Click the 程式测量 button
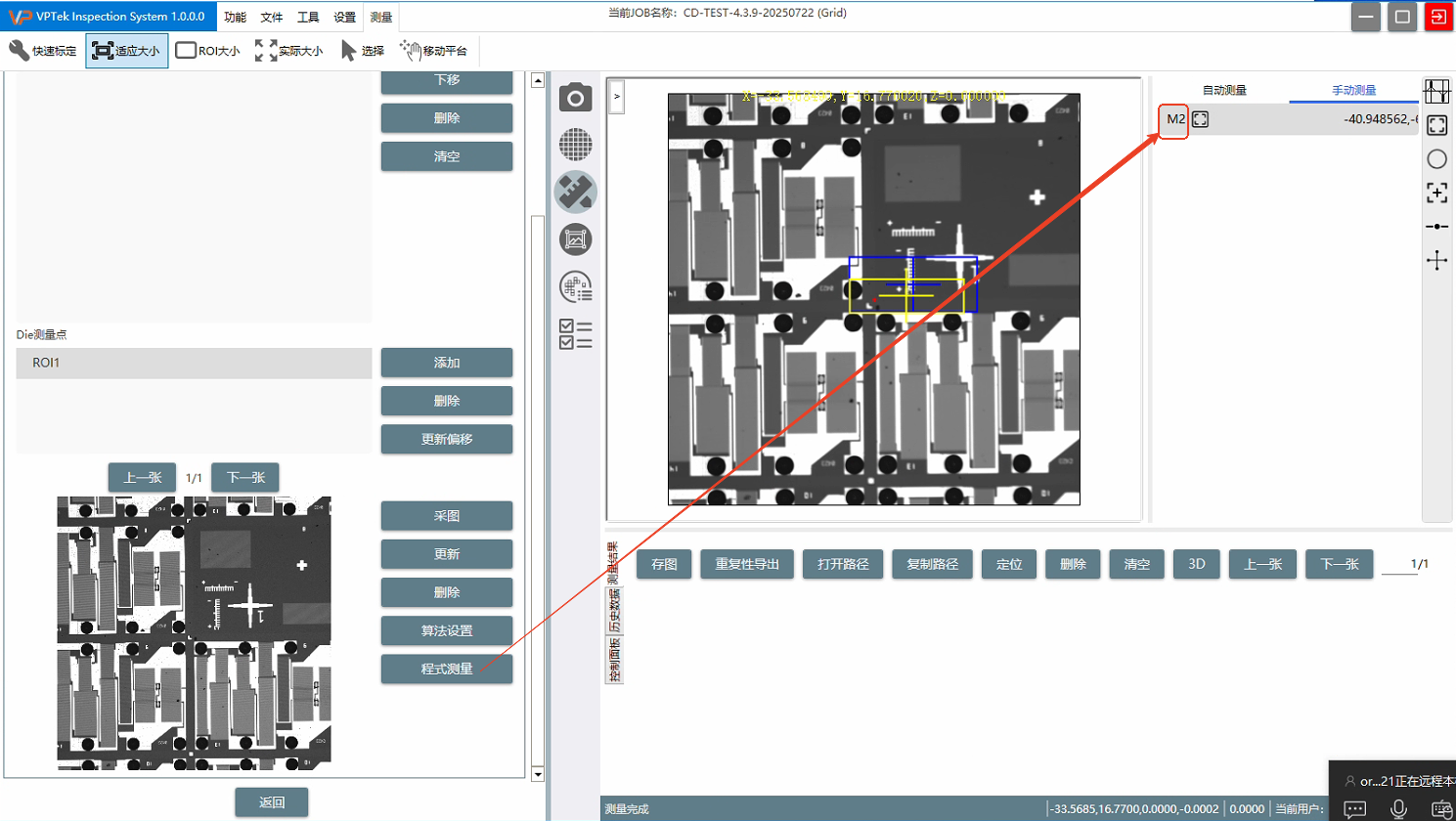Screen dimensions: 1456x821 pos(446,670)
